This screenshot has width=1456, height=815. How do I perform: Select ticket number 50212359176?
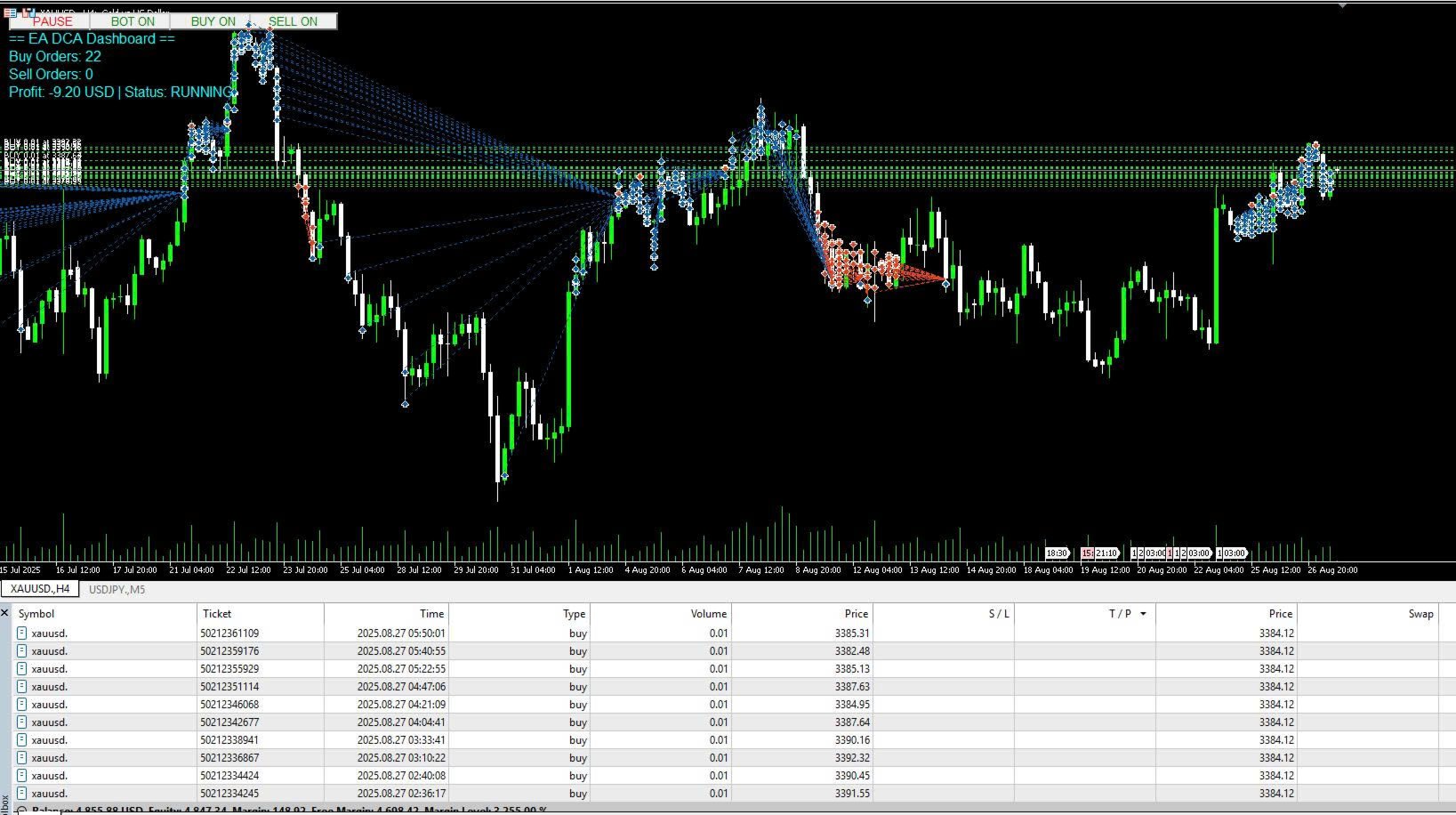[229, 651]
